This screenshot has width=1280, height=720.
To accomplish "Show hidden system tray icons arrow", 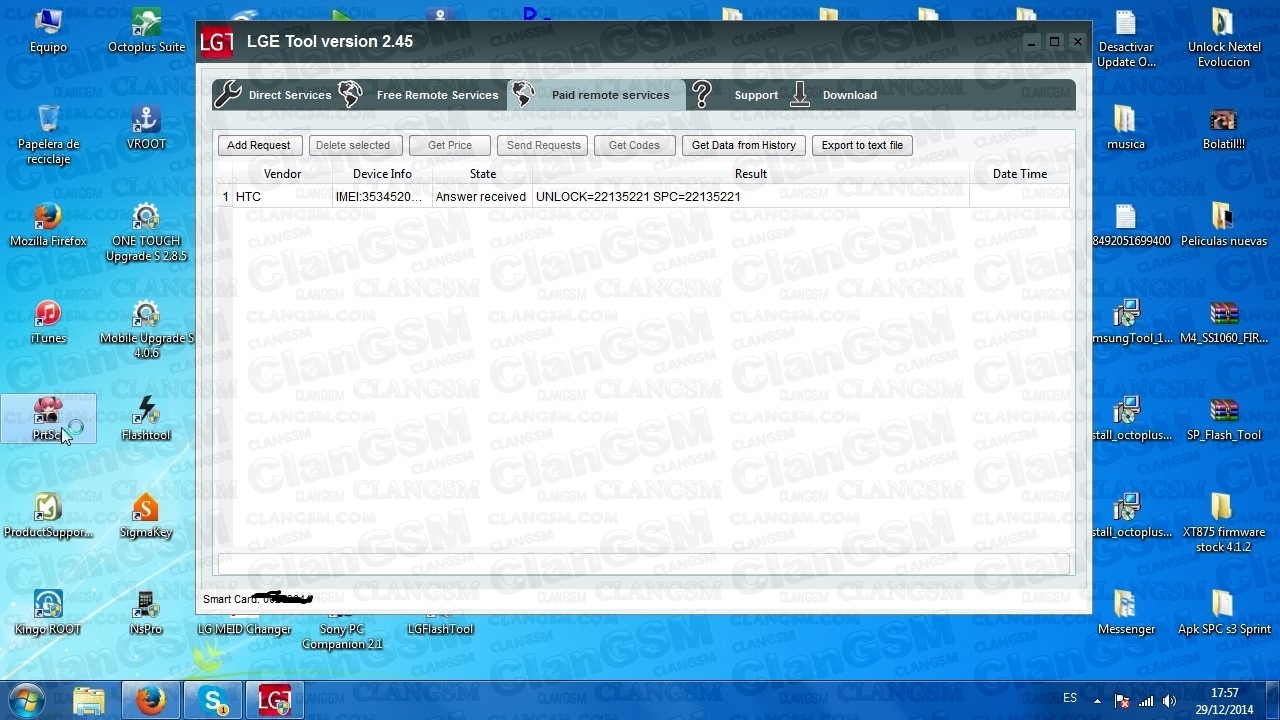I will (x=1097, y=701).
